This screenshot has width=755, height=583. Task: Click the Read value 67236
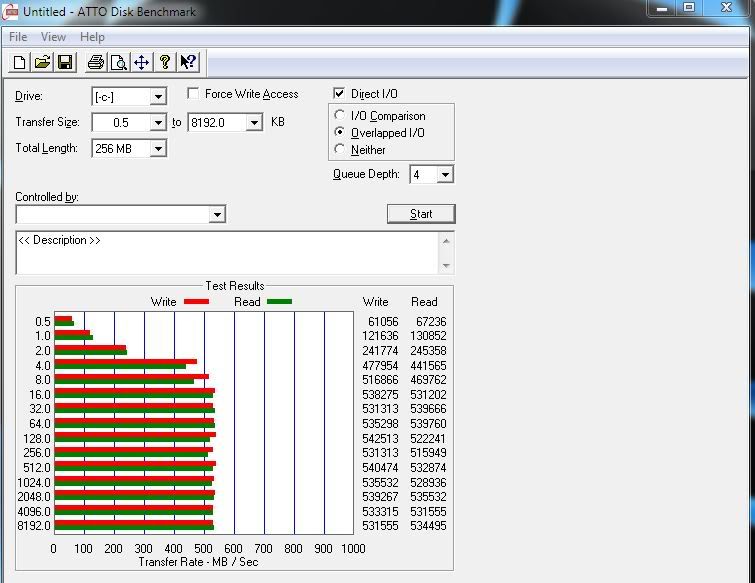(431, 322)
